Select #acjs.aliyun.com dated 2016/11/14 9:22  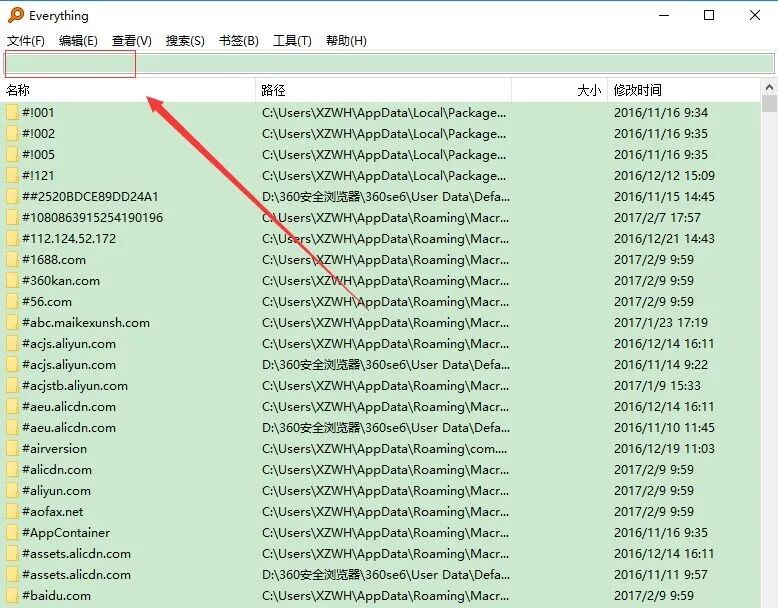68,365
